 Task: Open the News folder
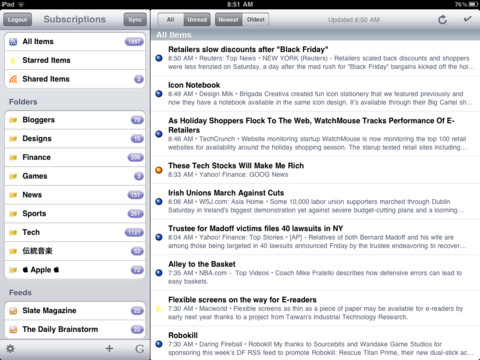click(x=75, y=195)
